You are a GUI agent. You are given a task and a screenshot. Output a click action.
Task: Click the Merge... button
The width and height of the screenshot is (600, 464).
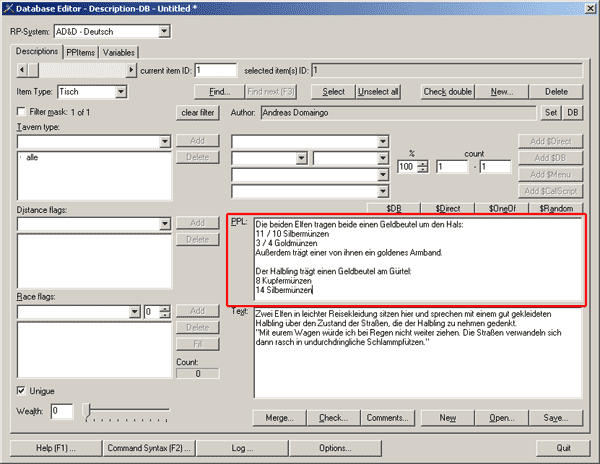click(279, 416)
